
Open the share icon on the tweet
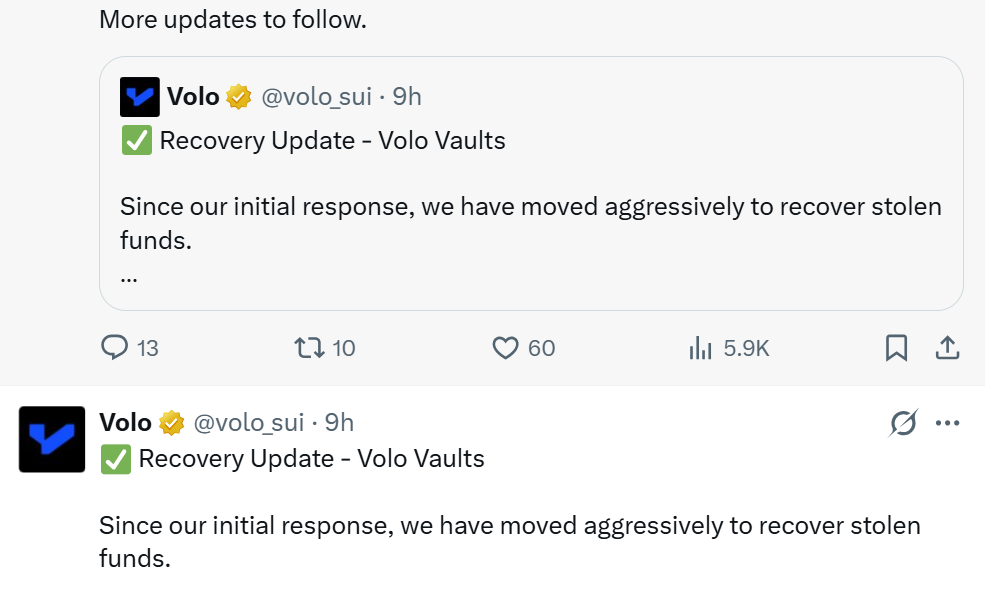(x=948, y=347)
